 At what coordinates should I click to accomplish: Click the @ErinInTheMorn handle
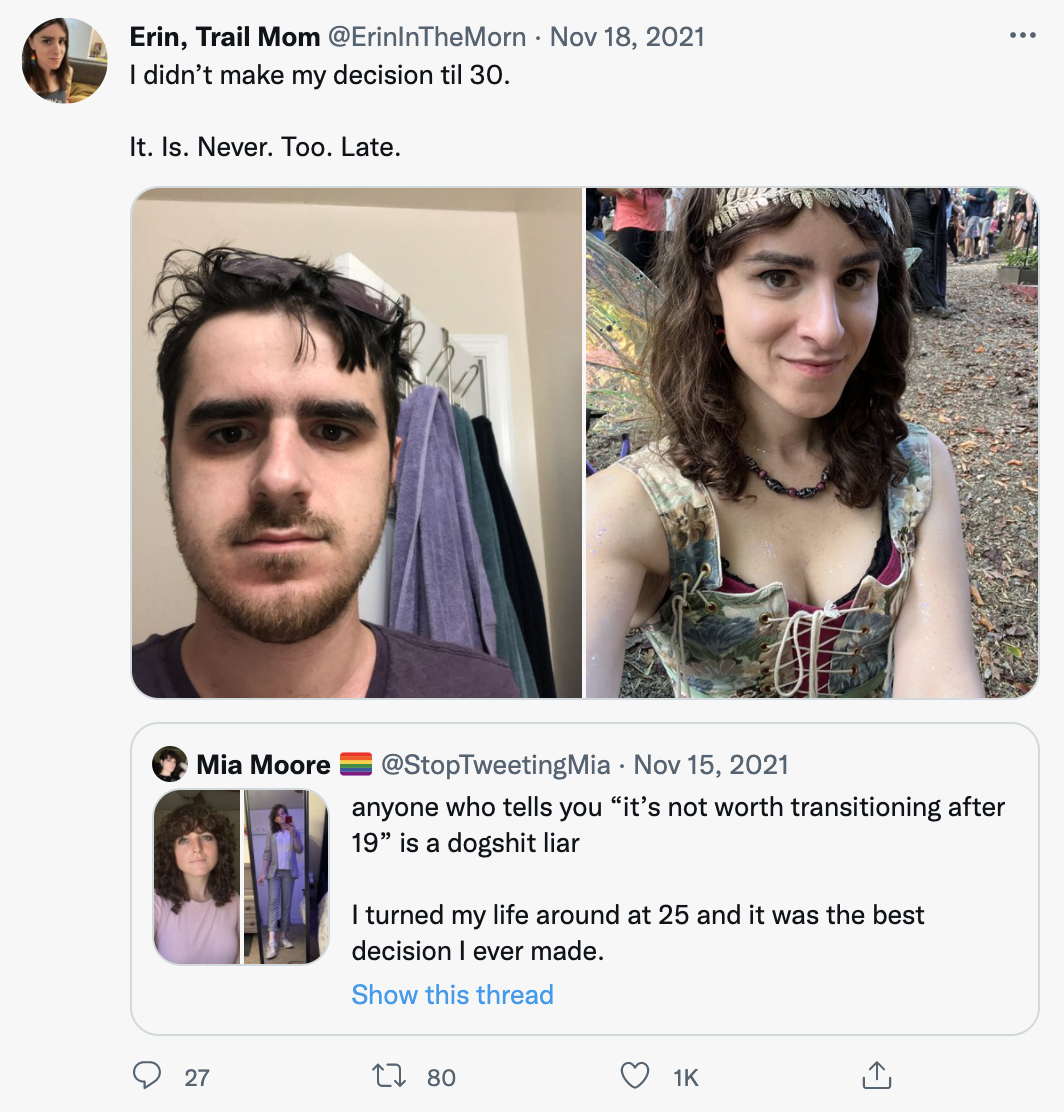(427, 37)
